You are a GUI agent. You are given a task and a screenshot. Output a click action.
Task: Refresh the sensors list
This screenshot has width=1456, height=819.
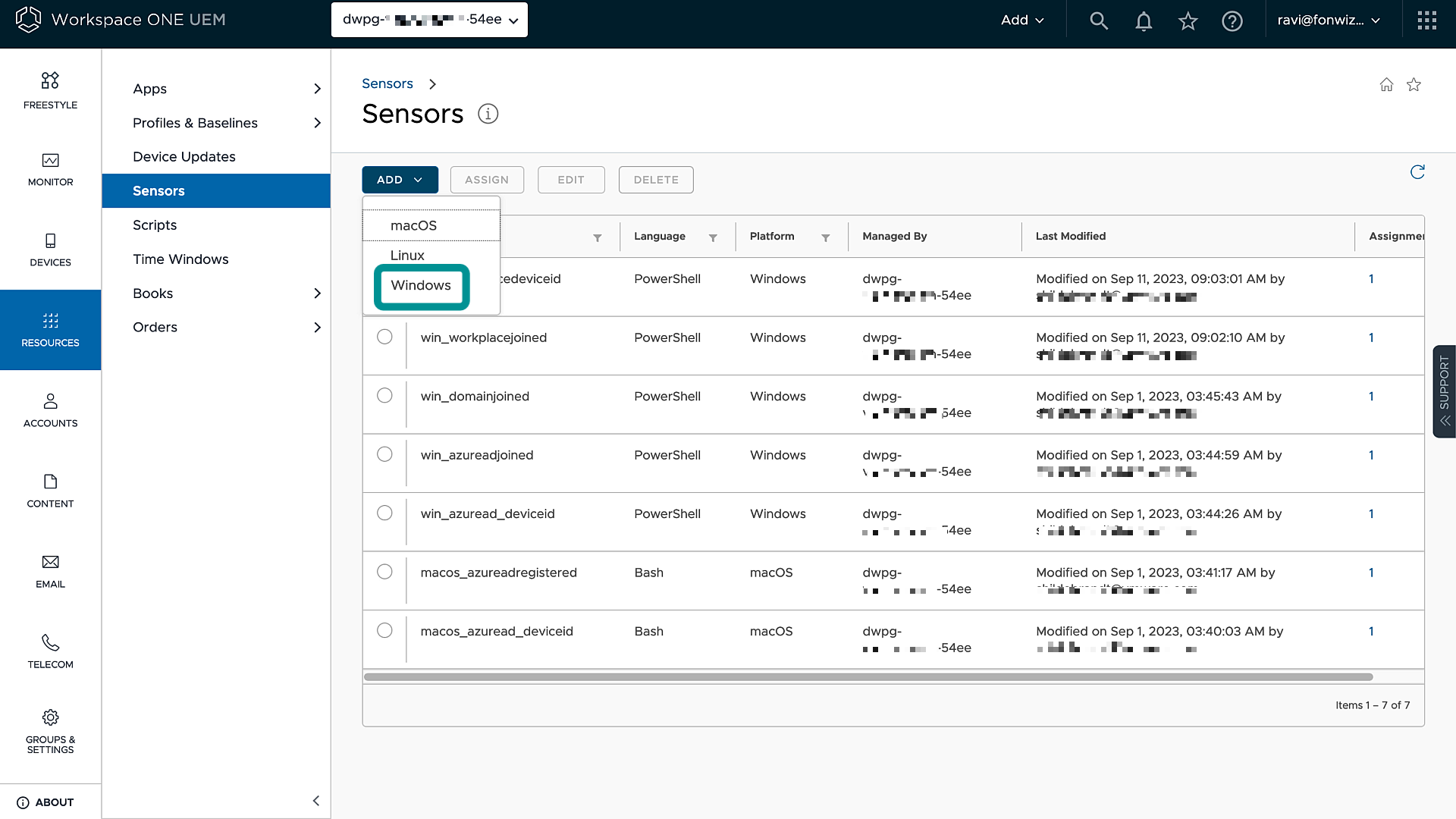click(1417, 172)
